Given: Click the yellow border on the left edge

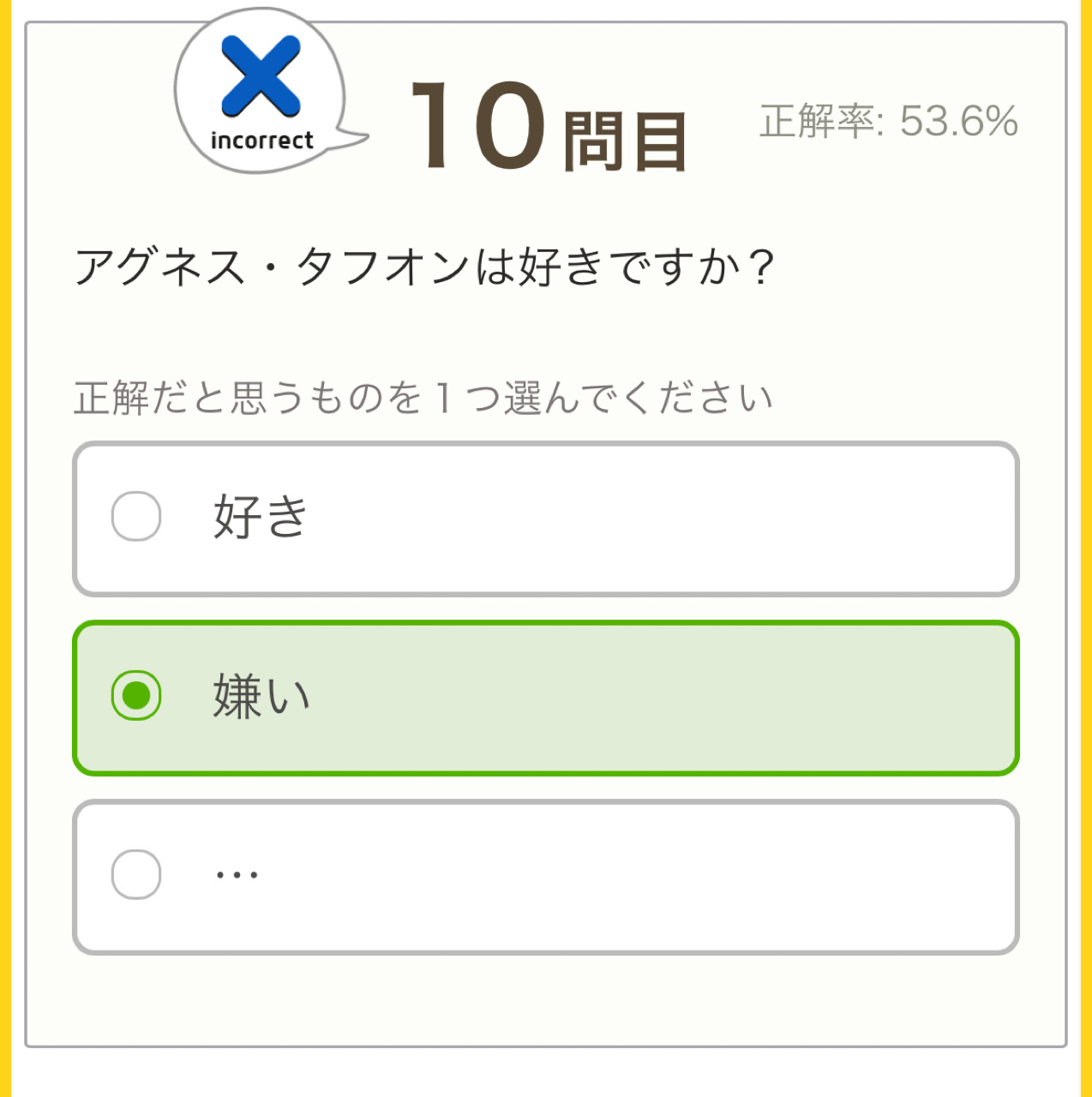Looking at the screenshot, I should [x=6, y=548].
